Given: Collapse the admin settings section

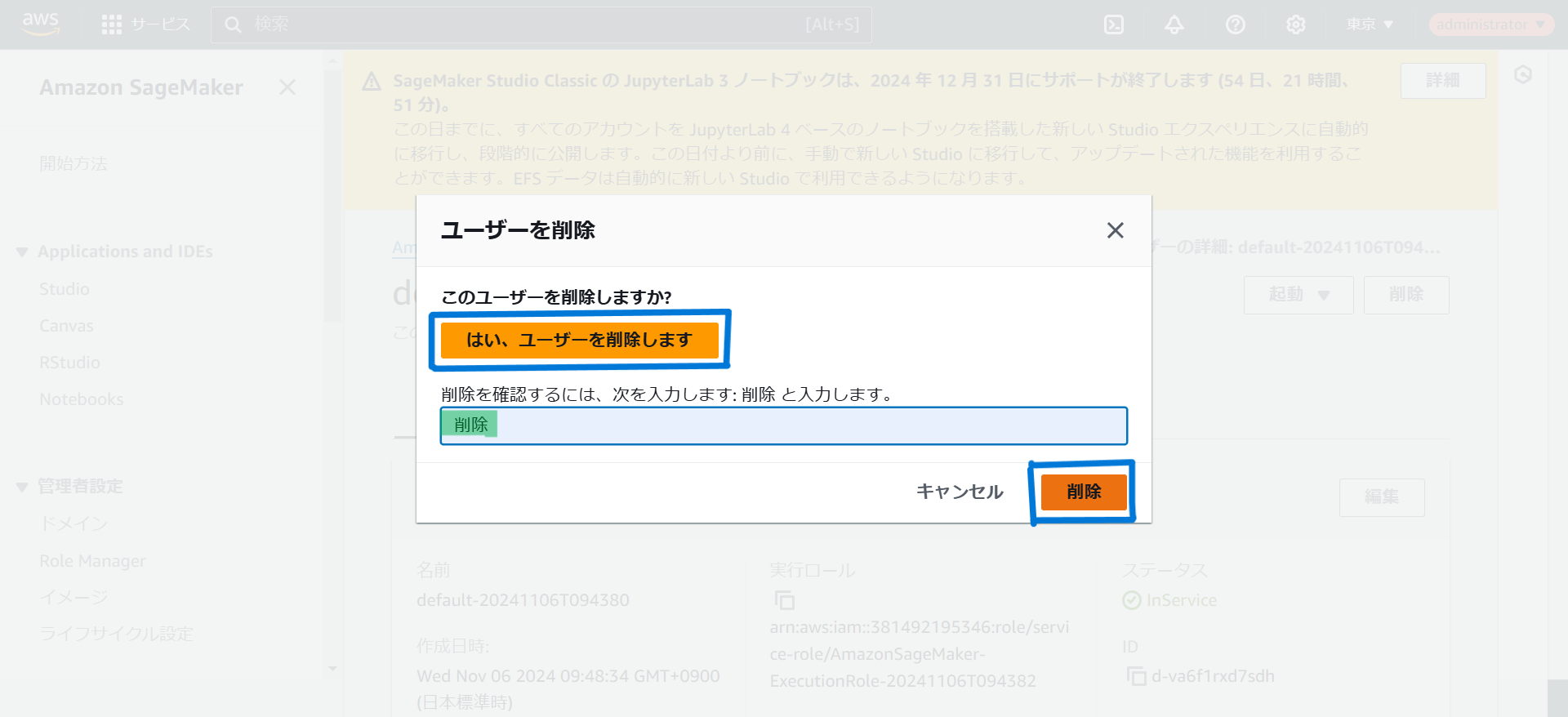Looking at the screenshot, I should (22, 488).
